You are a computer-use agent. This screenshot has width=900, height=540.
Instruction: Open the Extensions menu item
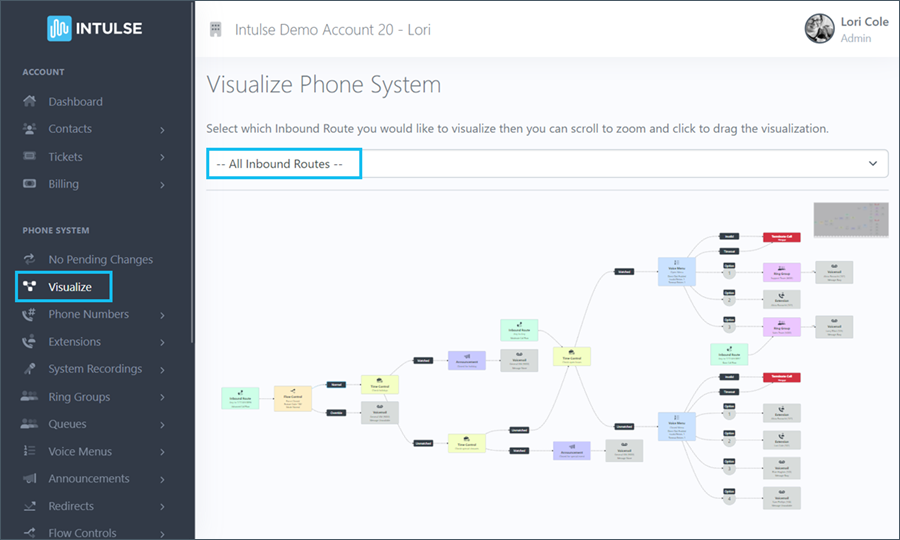pyautogui.click(x=75, y=341)
